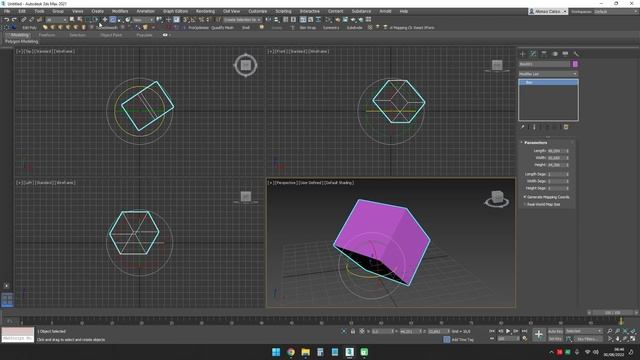This screenshot has width=640, height=360.
Task: Open the Modifier List dropdown
Action: [548, 74]
